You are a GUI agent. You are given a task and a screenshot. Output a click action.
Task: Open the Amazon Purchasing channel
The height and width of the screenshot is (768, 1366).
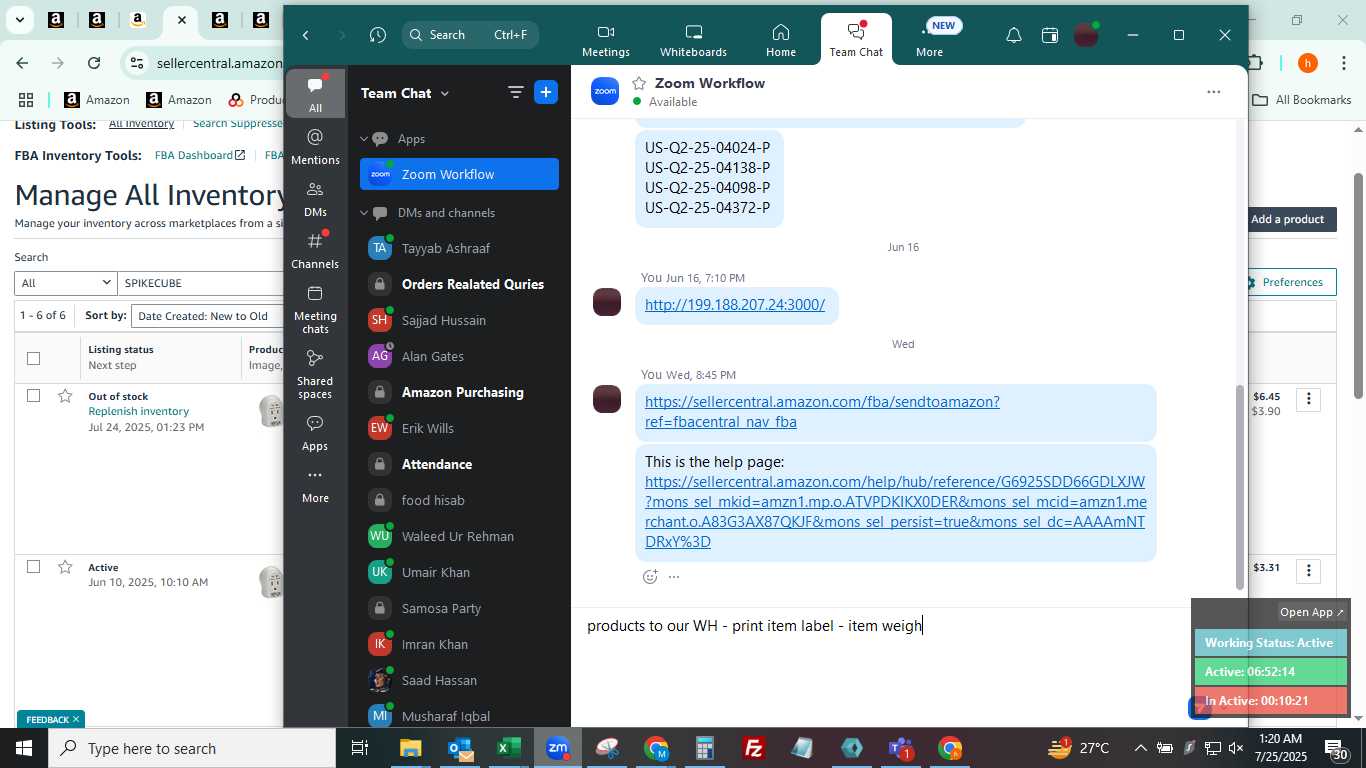point(459,392)
